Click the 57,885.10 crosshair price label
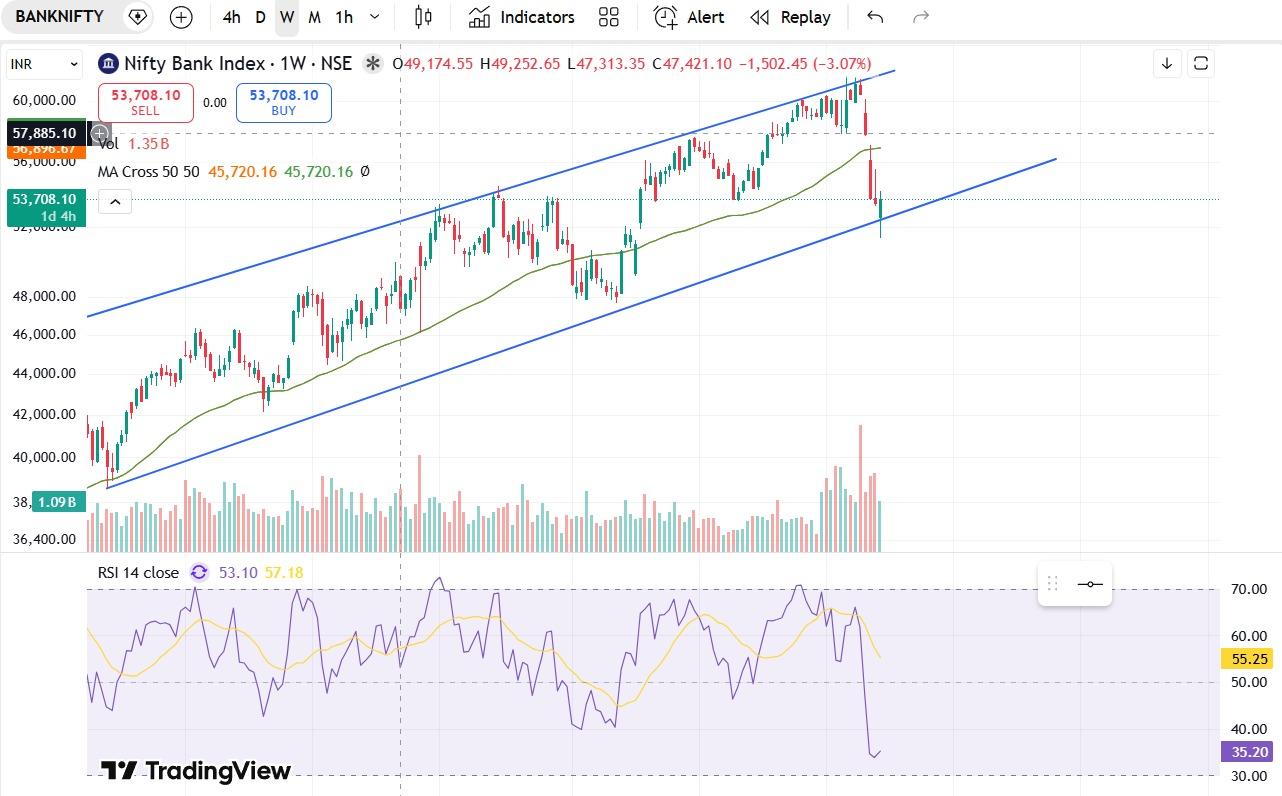Screen dimensions: 1282x796 coord(44,132)
